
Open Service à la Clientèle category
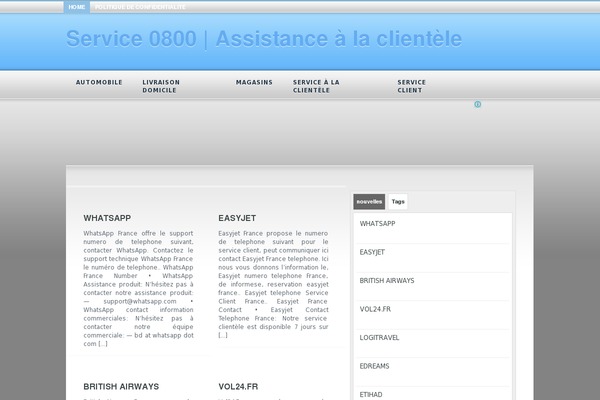pos(316,86)
